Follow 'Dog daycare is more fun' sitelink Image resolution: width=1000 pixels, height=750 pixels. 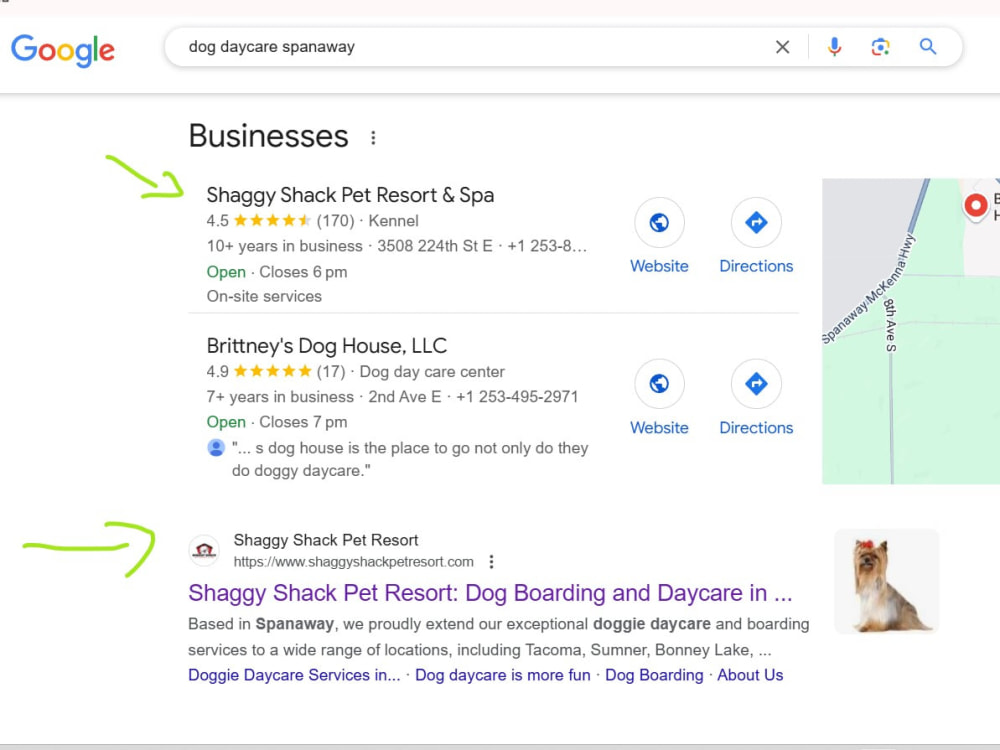click(x=503, y=675)
